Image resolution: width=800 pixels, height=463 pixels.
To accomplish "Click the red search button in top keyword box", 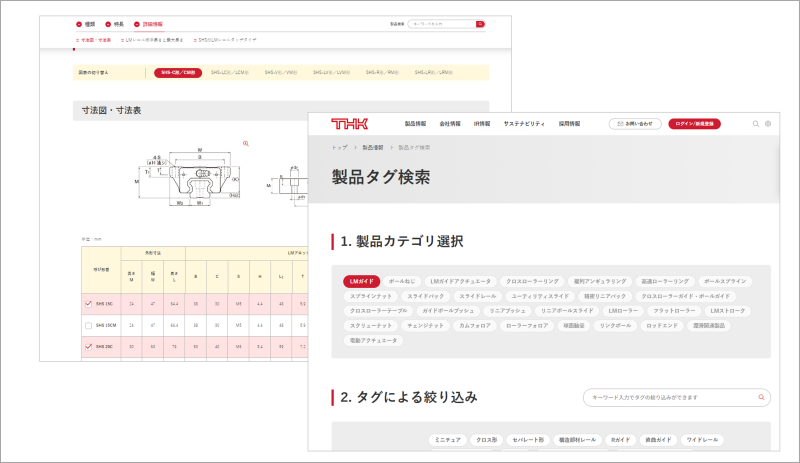I will point(480,23).
